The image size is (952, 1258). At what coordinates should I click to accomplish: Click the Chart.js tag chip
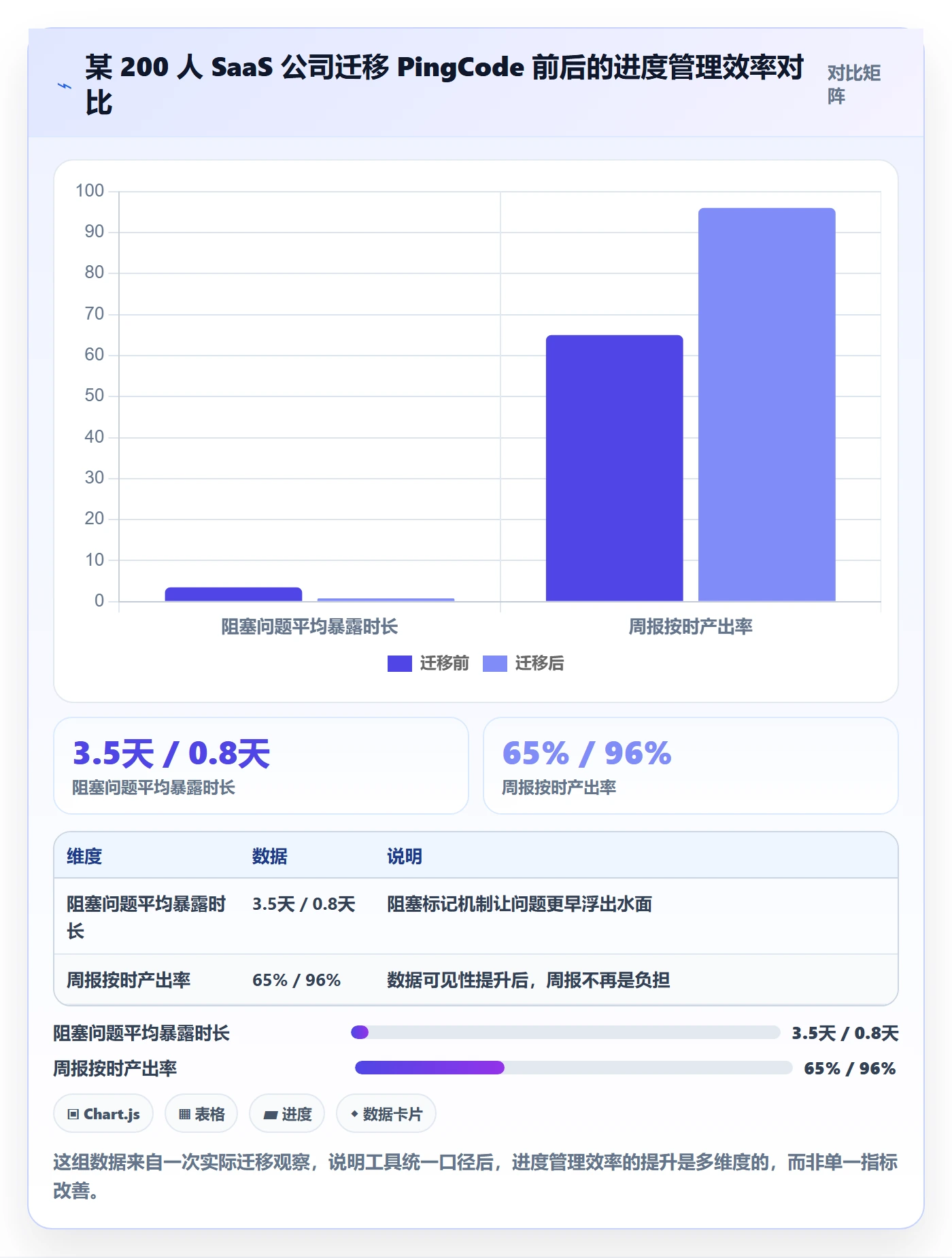click(103, 1114)
